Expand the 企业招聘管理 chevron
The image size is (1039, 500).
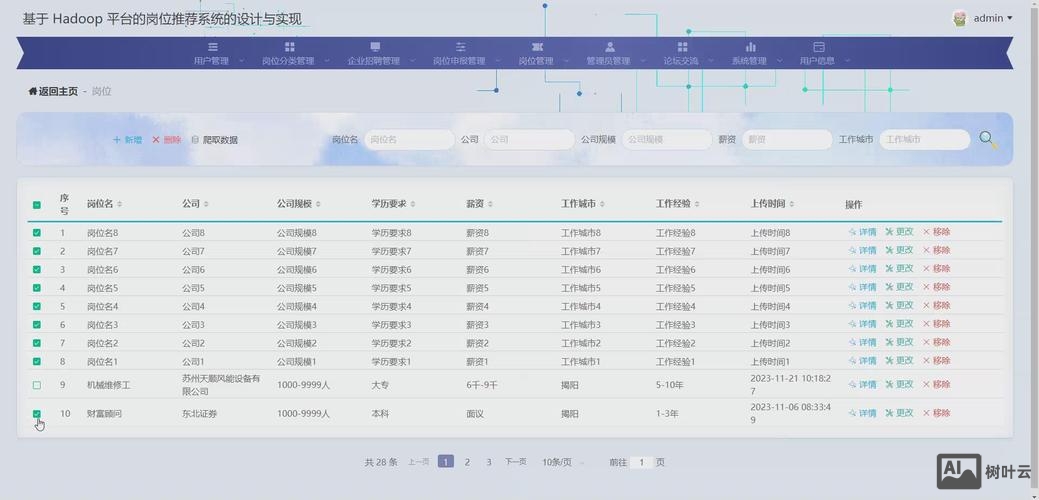point(412,61)
